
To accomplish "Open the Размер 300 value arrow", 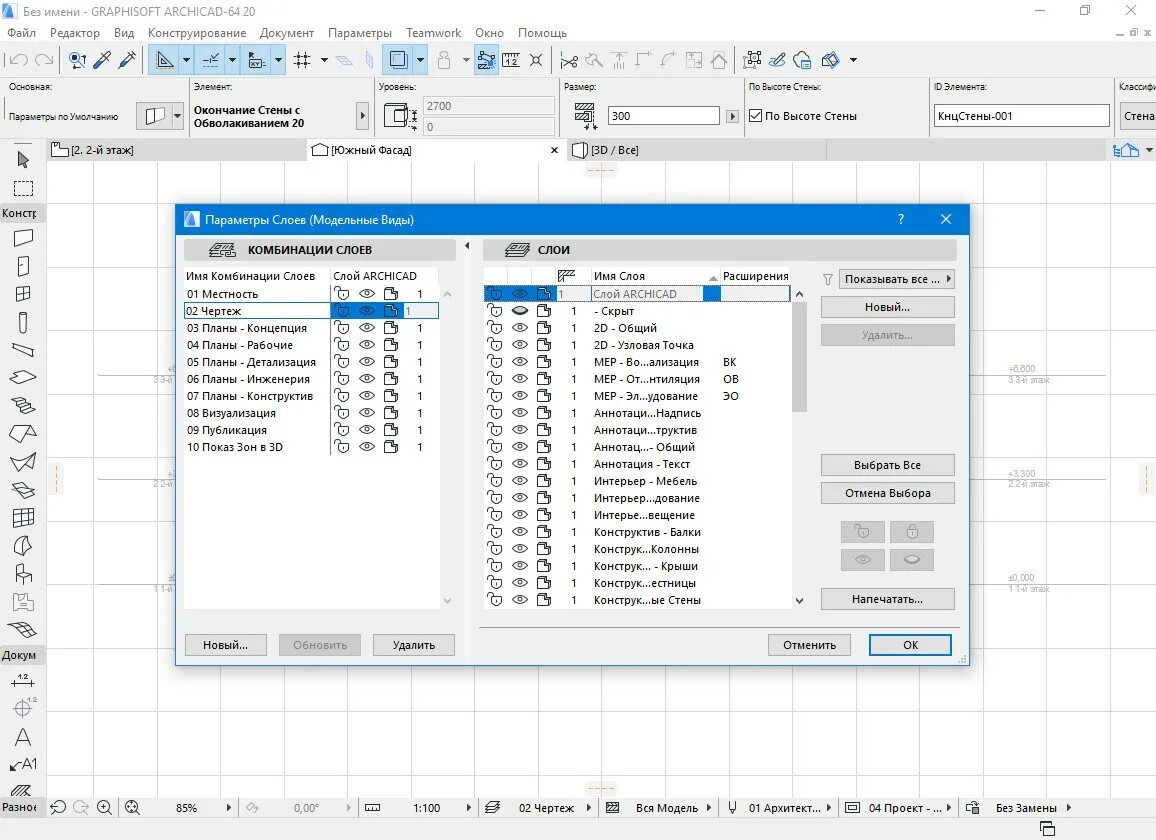I will pos(732,116).
